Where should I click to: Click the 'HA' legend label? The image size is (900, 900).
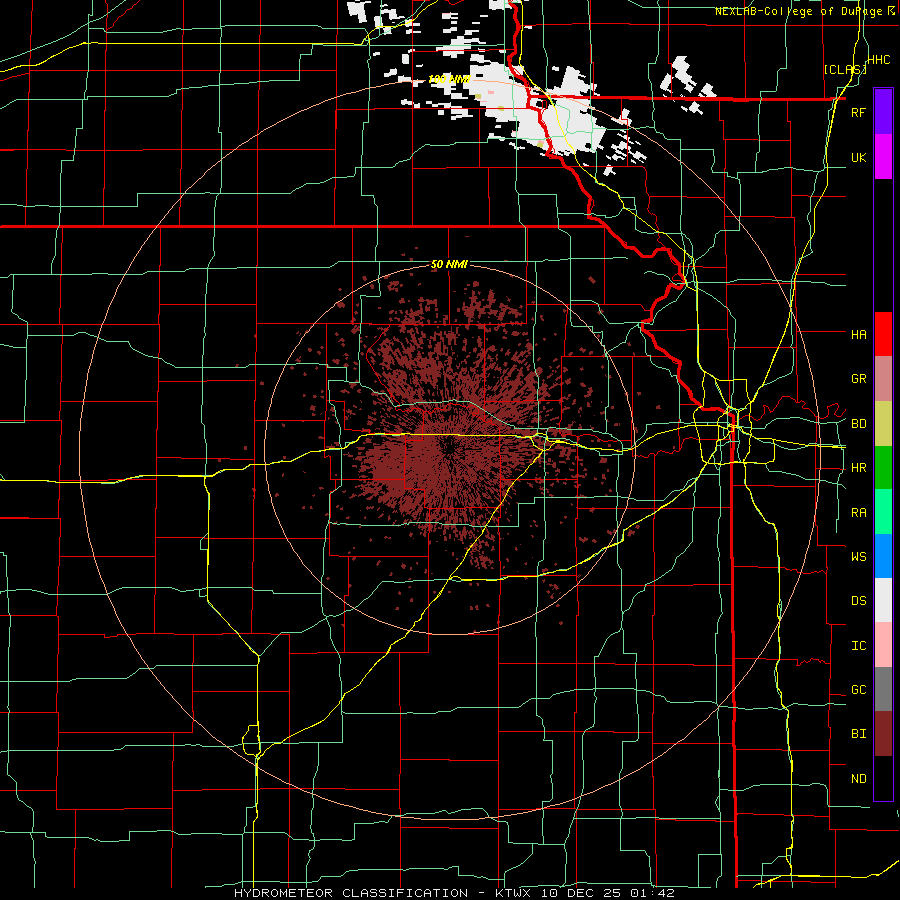click(x=858, y=334)
